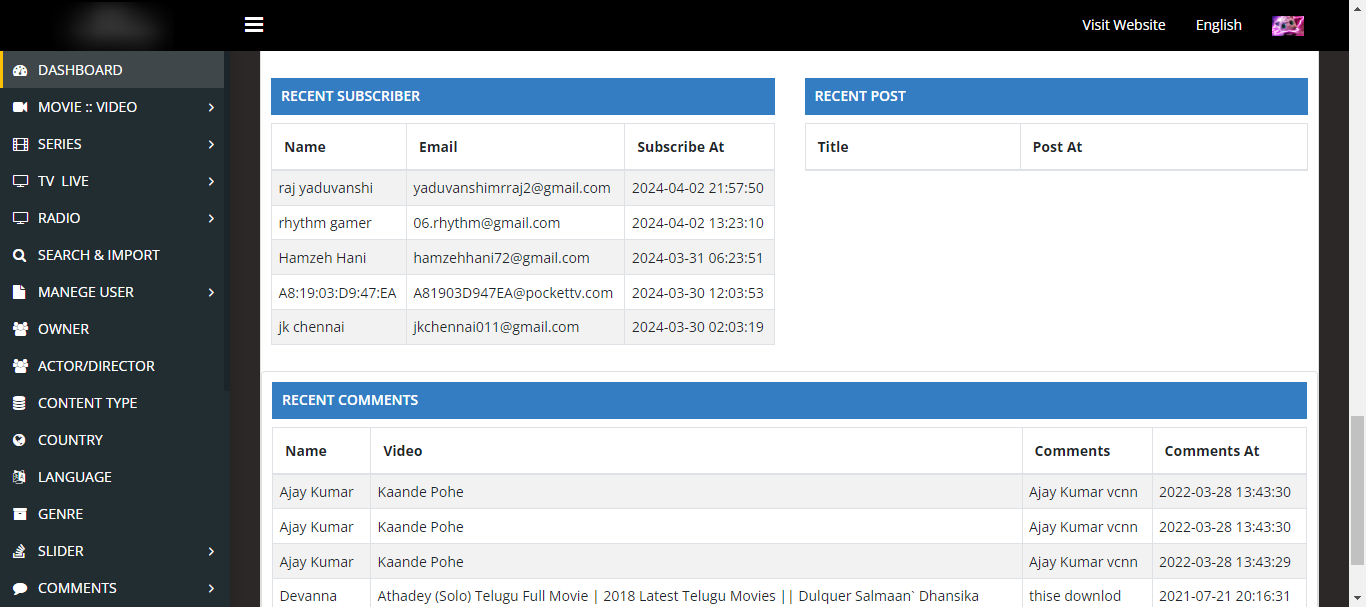
Task: Open the Actor/Director menu item
Action: click(96, 366)
